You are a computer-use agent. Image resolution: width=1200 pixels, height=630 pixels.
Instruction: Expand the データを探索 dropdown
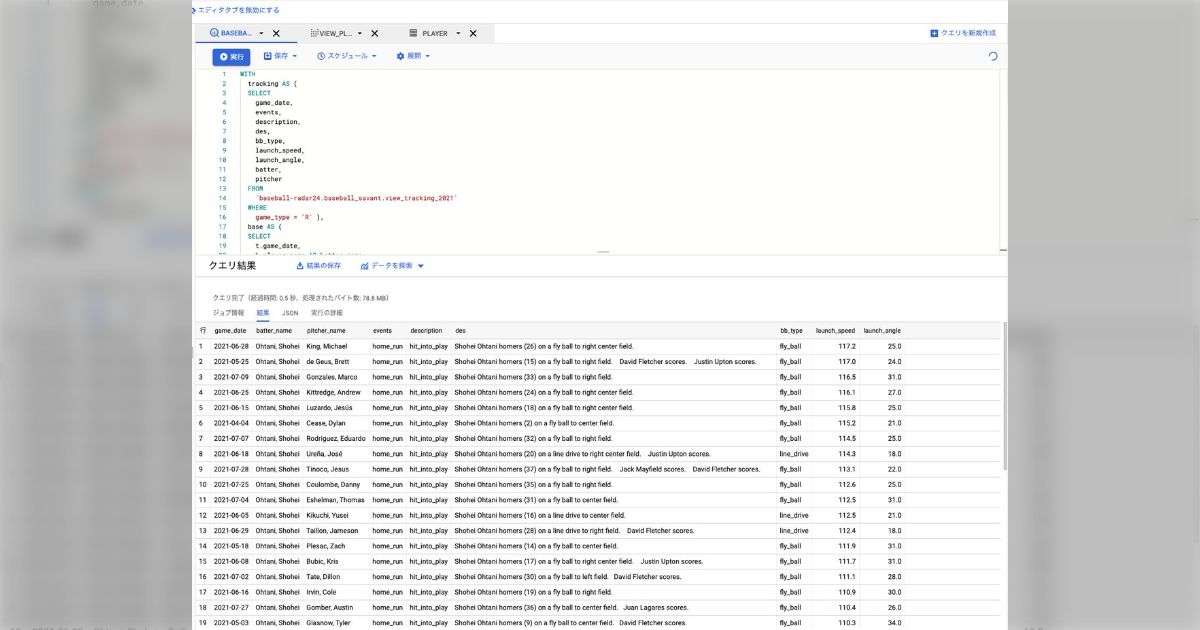pos(393,266)
